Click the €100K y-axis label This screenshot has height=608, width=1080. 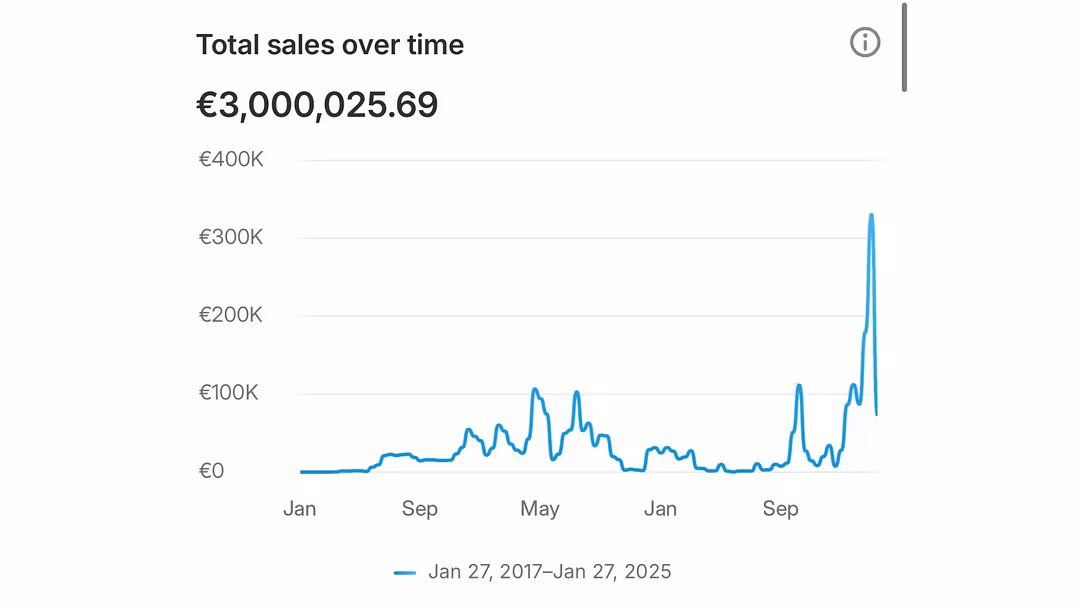229,393
